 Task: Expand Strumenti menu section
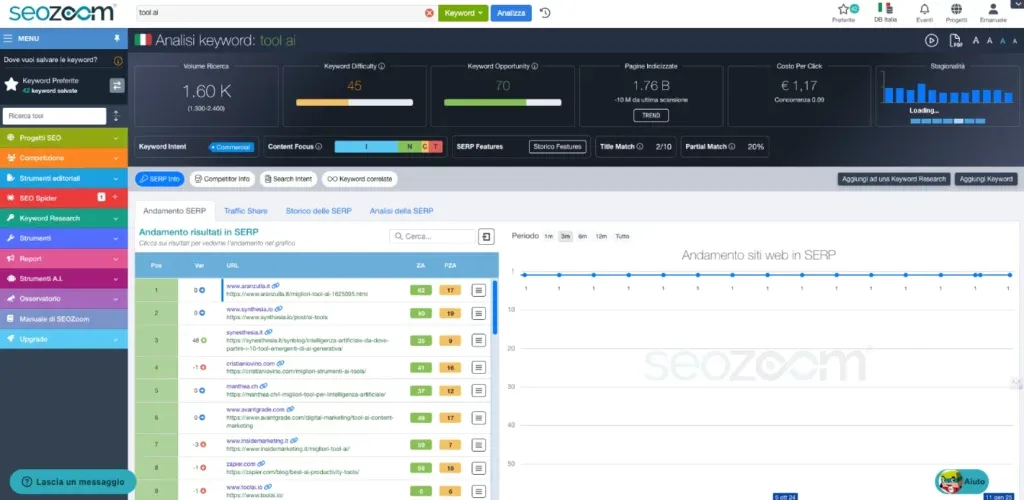pos(64,238)
